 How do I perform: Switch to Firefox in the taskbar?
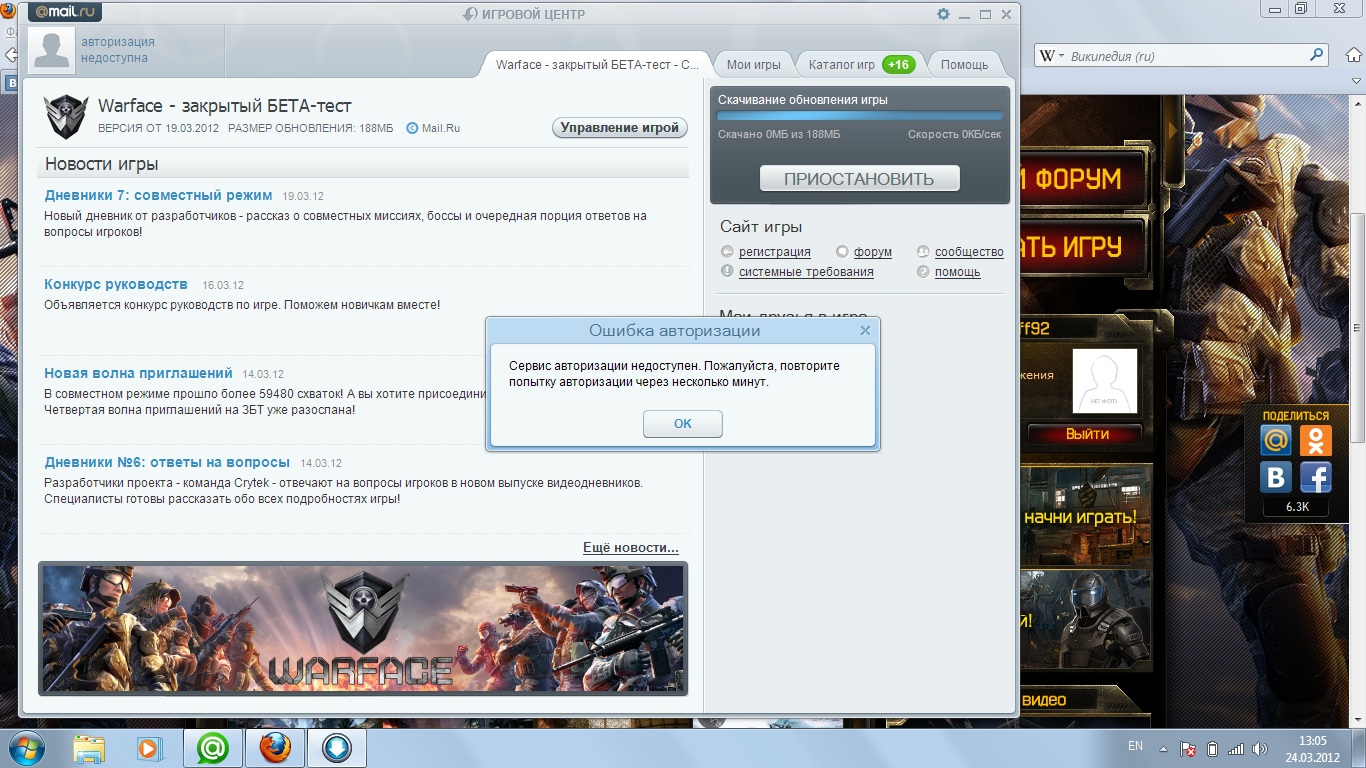point(273,748)
